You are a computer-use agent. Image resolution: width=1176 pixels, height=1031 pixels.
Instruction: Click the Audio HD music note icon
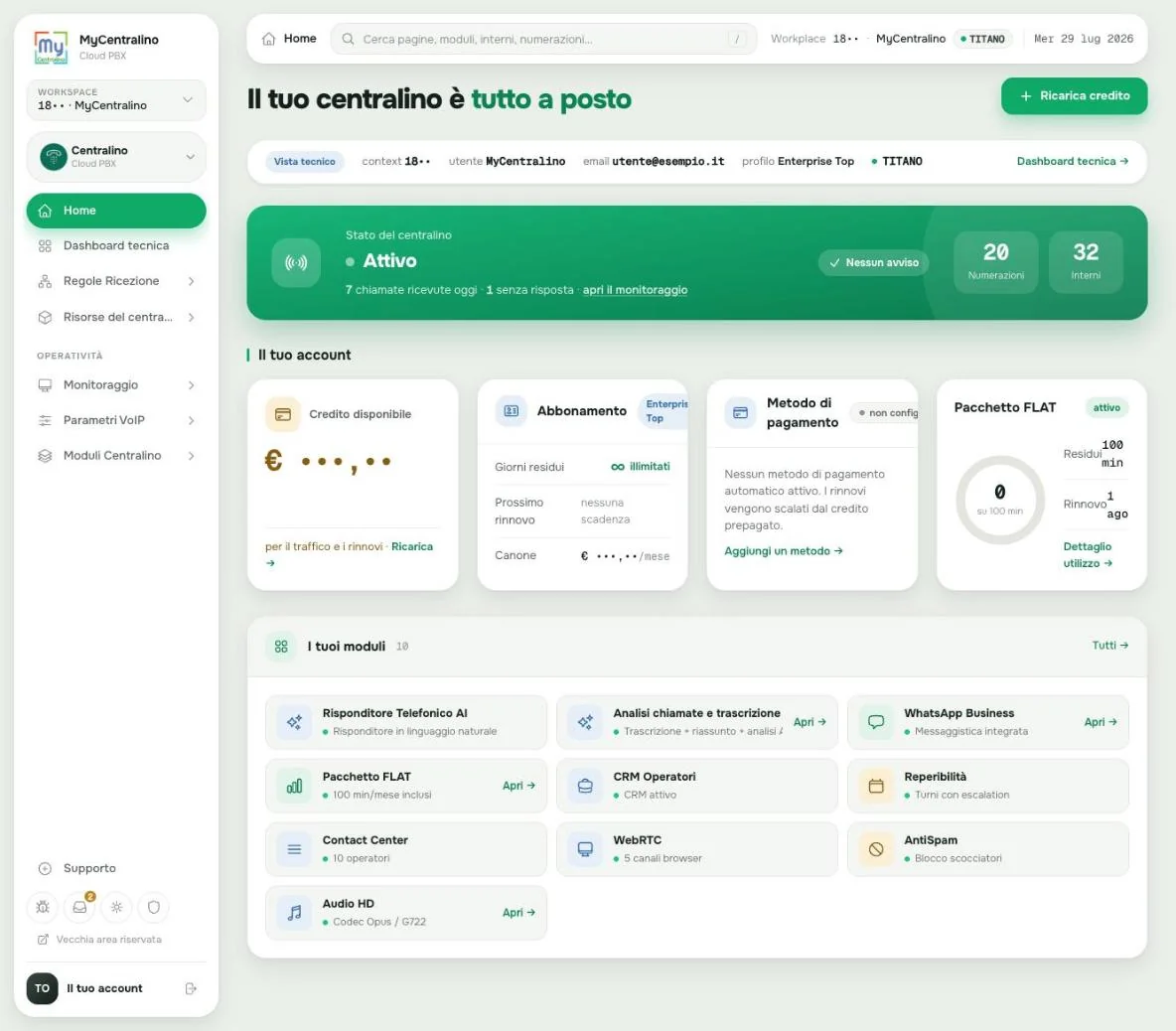pyautogui.click(x=294, y=913)
